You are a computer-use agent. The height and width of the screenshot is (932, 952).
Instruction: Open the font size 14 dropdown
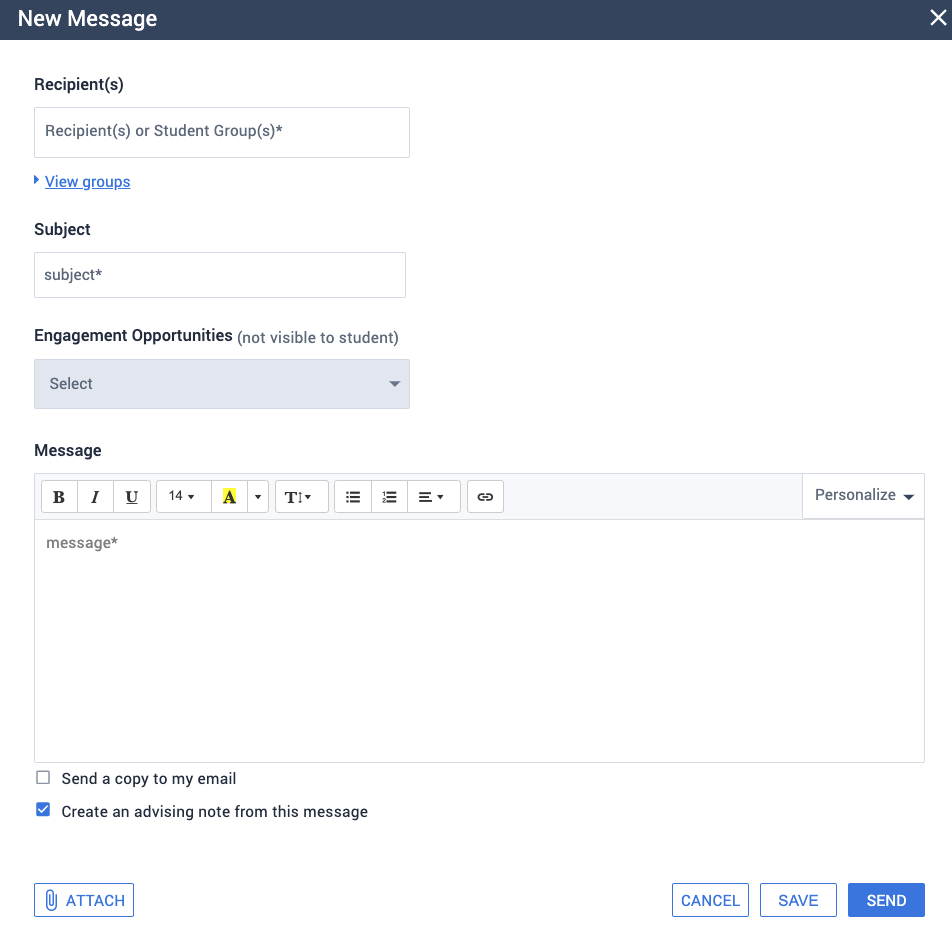coord(184,497)
